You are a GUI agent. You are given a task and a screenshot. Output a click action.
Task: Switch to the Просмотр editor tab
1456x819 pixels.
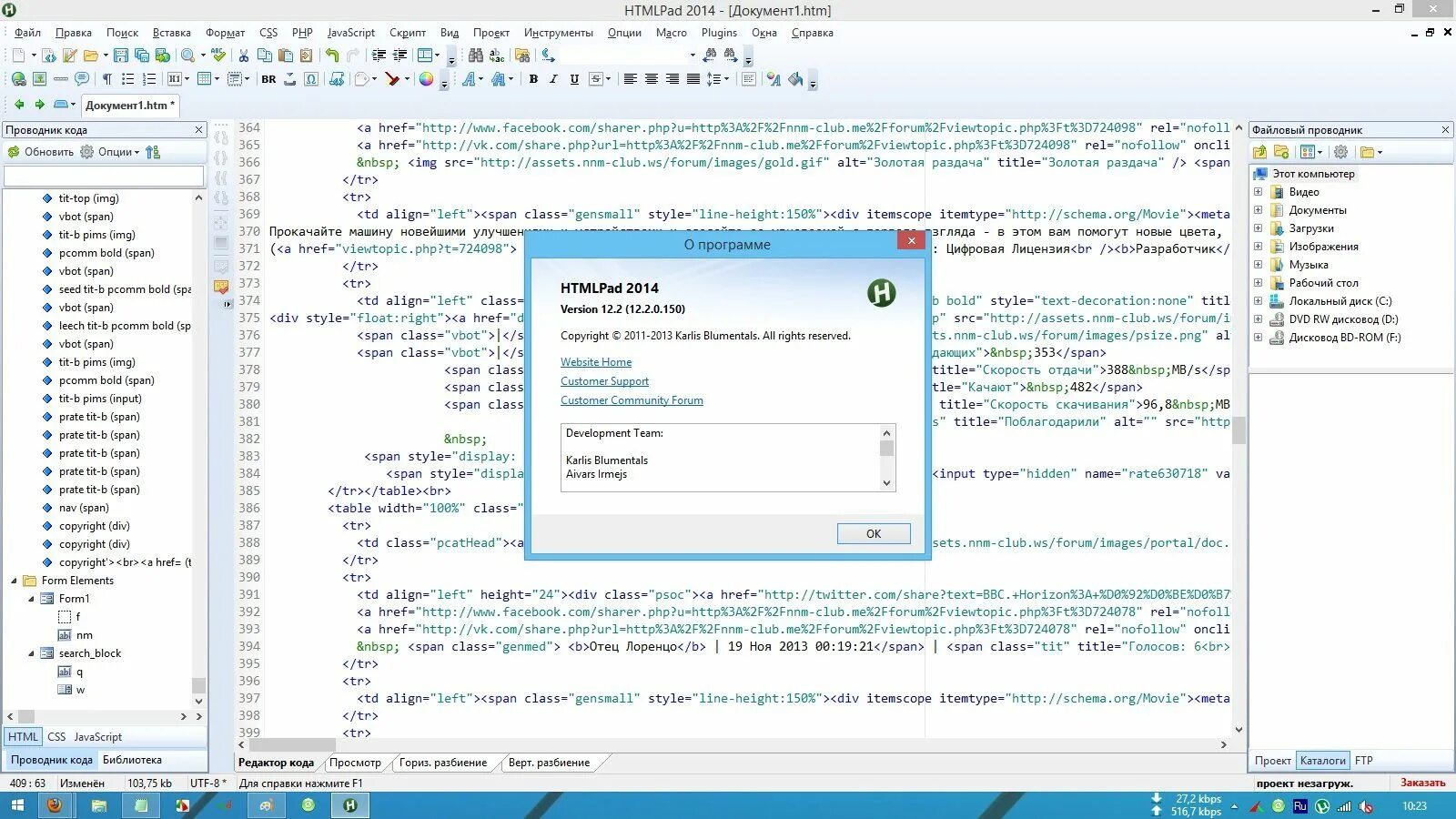tap(355, 763)
